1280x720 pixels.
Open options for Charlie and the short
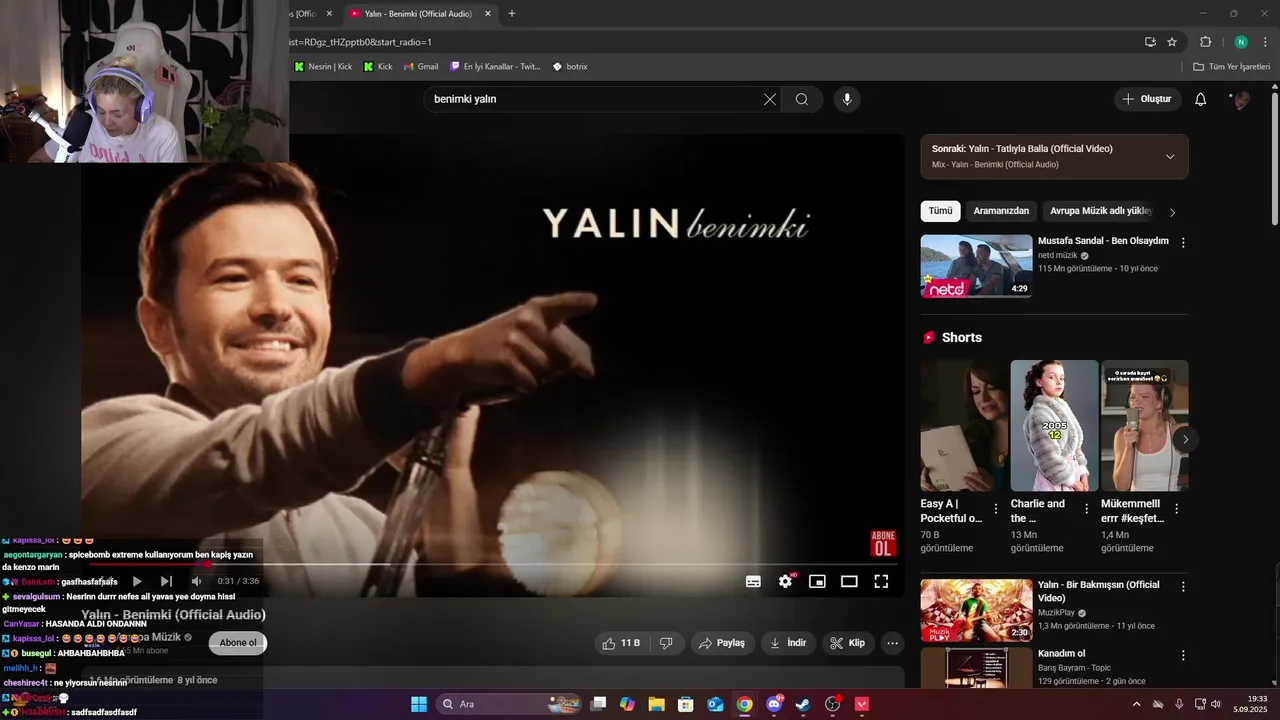pyautogui.click(x=1086, y=509)
